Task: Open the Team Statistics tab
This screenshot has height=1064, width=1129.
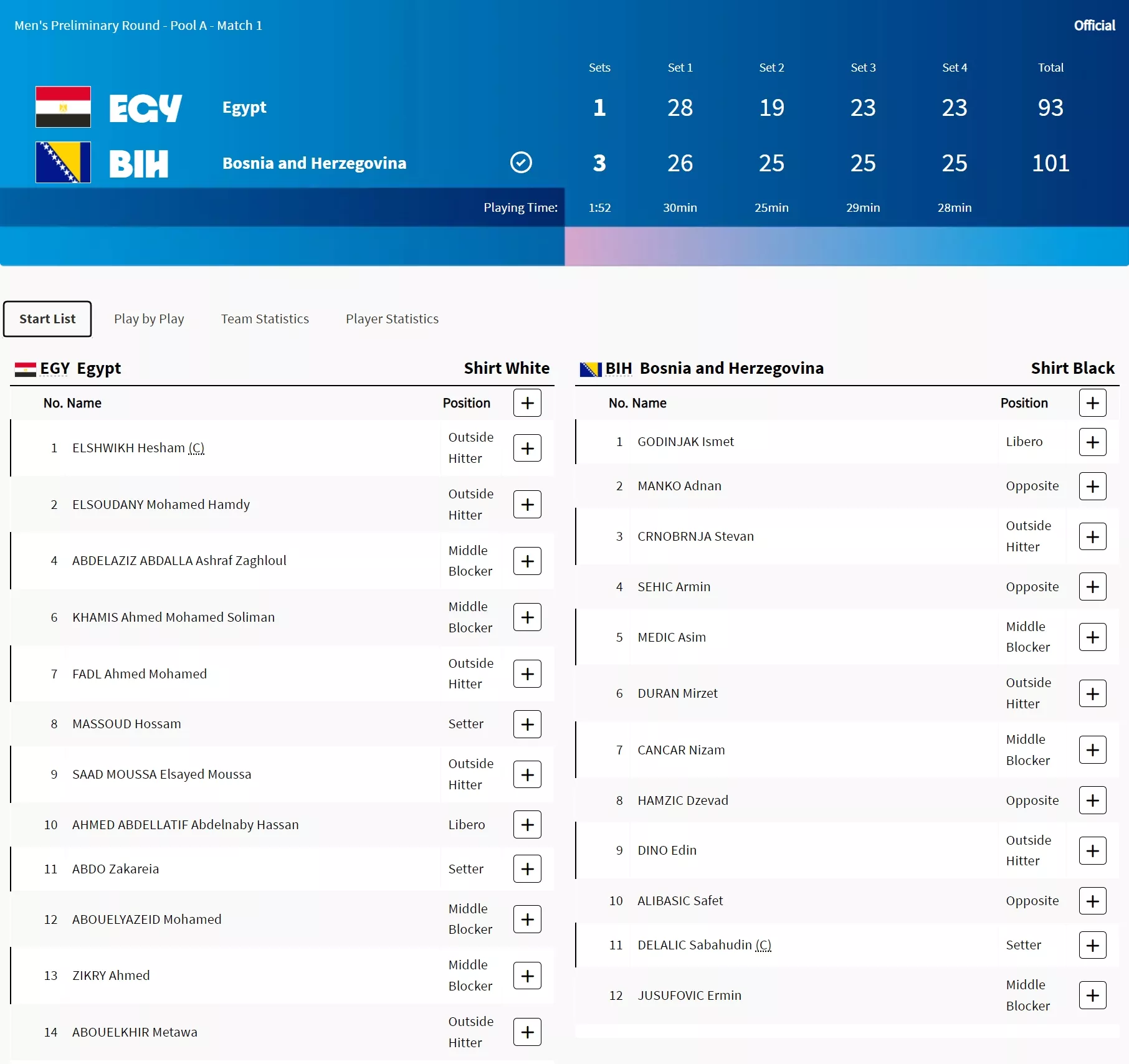Action: pyautogui.click(x=265, y=319)
